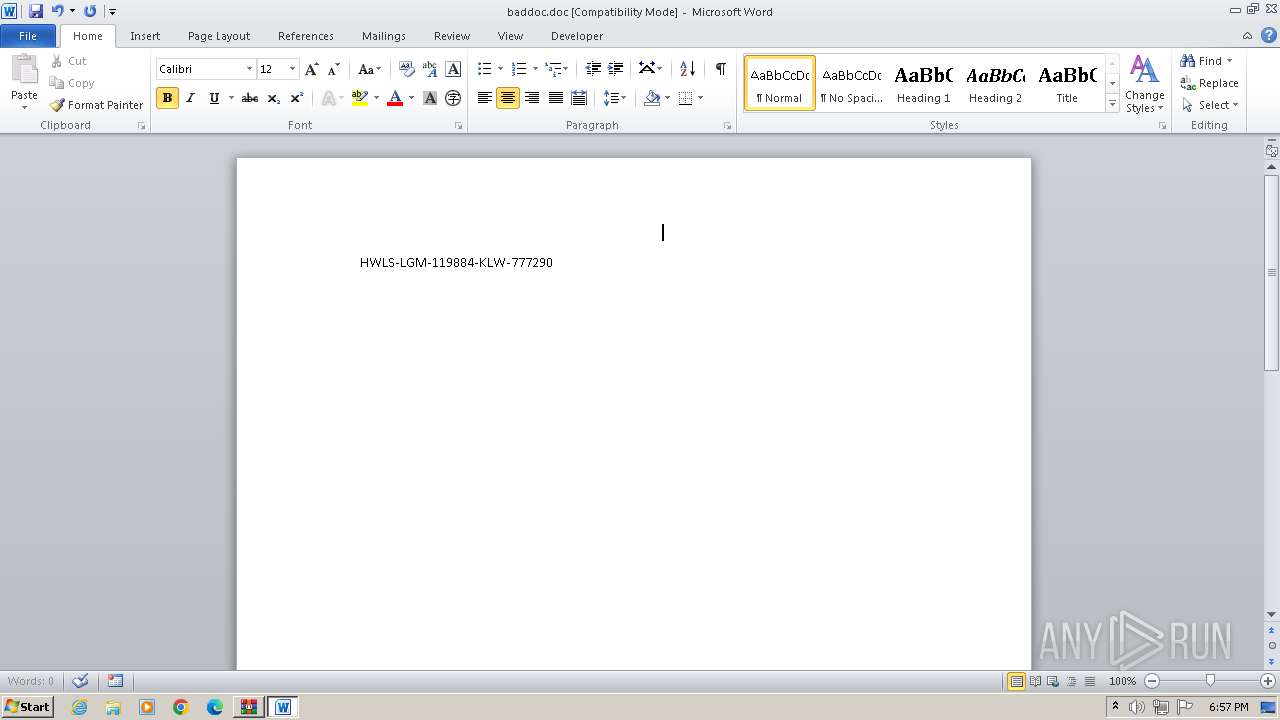Screen dimensions: 1280x720
Task: Switch to the References tab
Action: pos(306,36)
